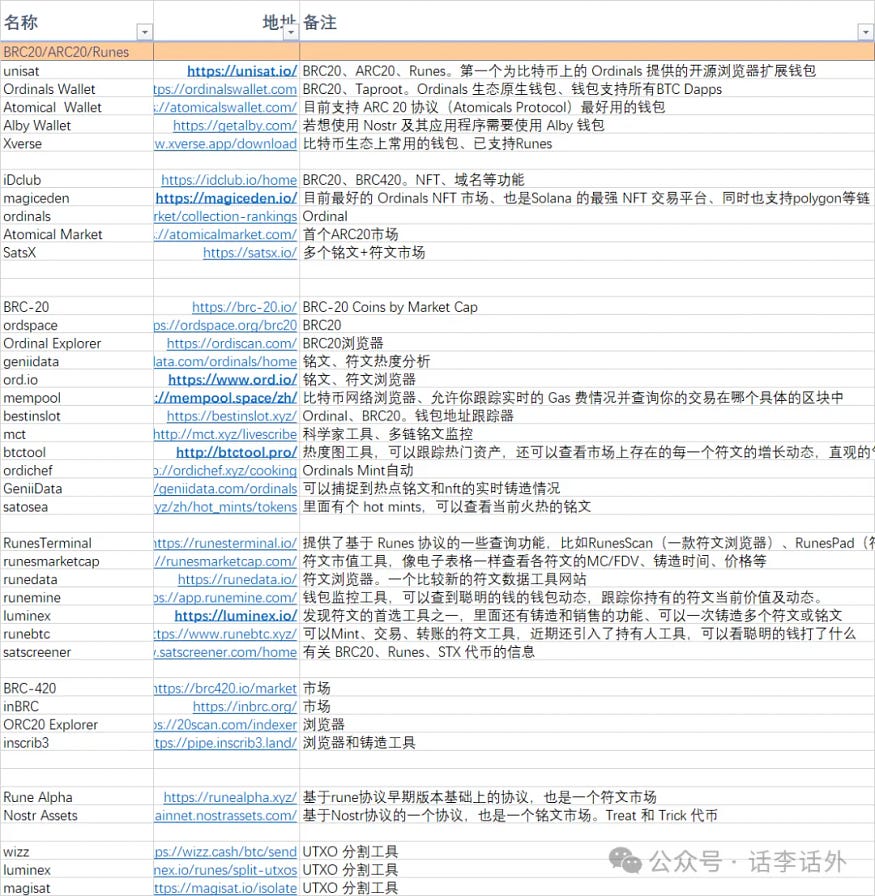Select the wizz name cell
This screenshot has height=896, width=875.
[x=77, y=852]
